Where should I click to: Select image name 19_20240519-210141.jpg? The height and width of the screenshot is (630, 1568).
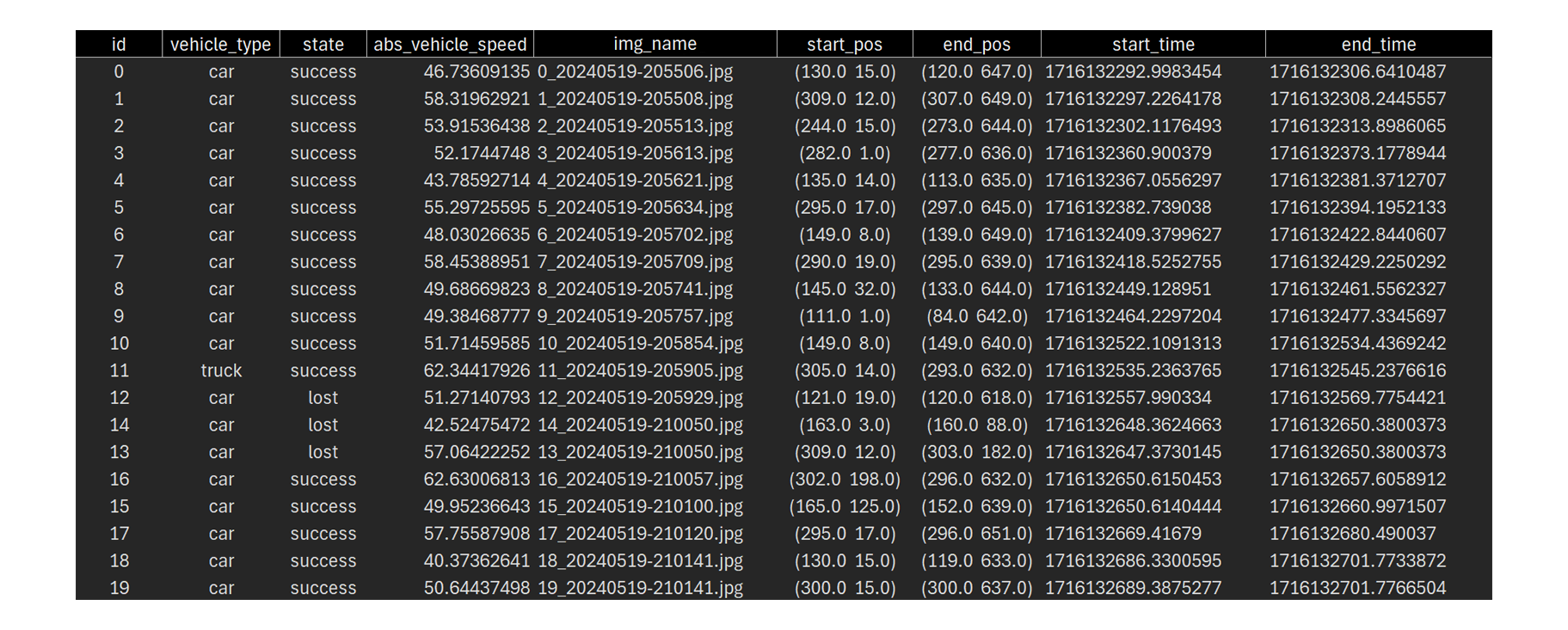[640, 588]
